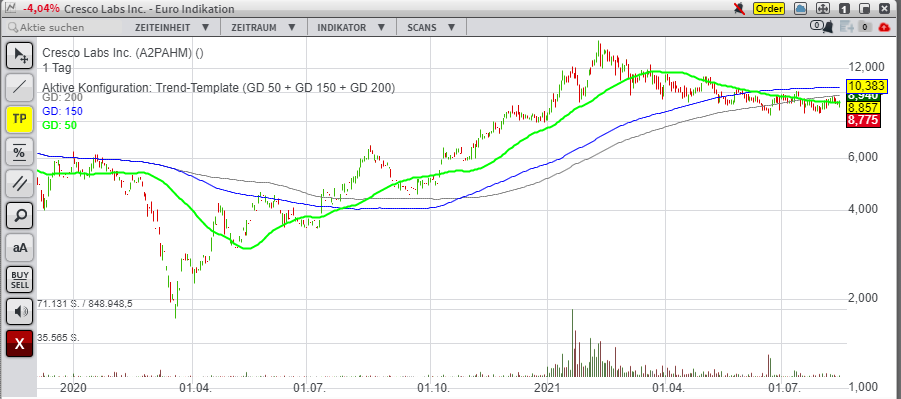
Task: Open the ZEITEINHEIT dropdown
Action: pyautogui.click(x=172, y=27)
